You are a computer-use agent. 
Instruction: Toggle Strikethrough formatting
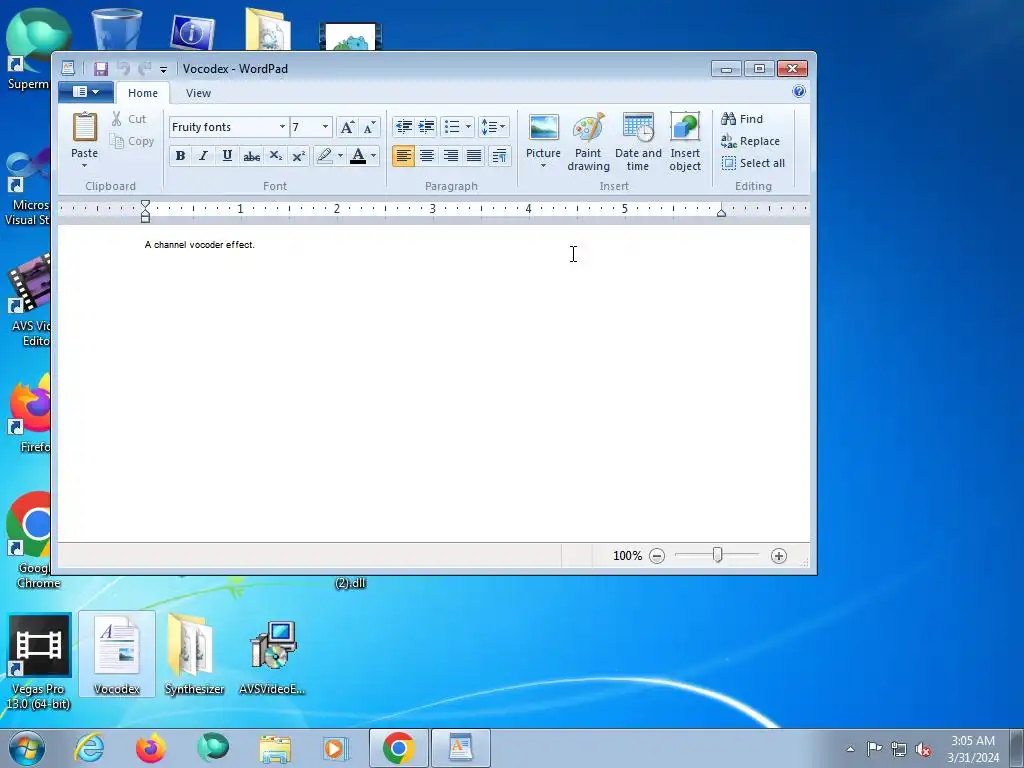point(251,155)
